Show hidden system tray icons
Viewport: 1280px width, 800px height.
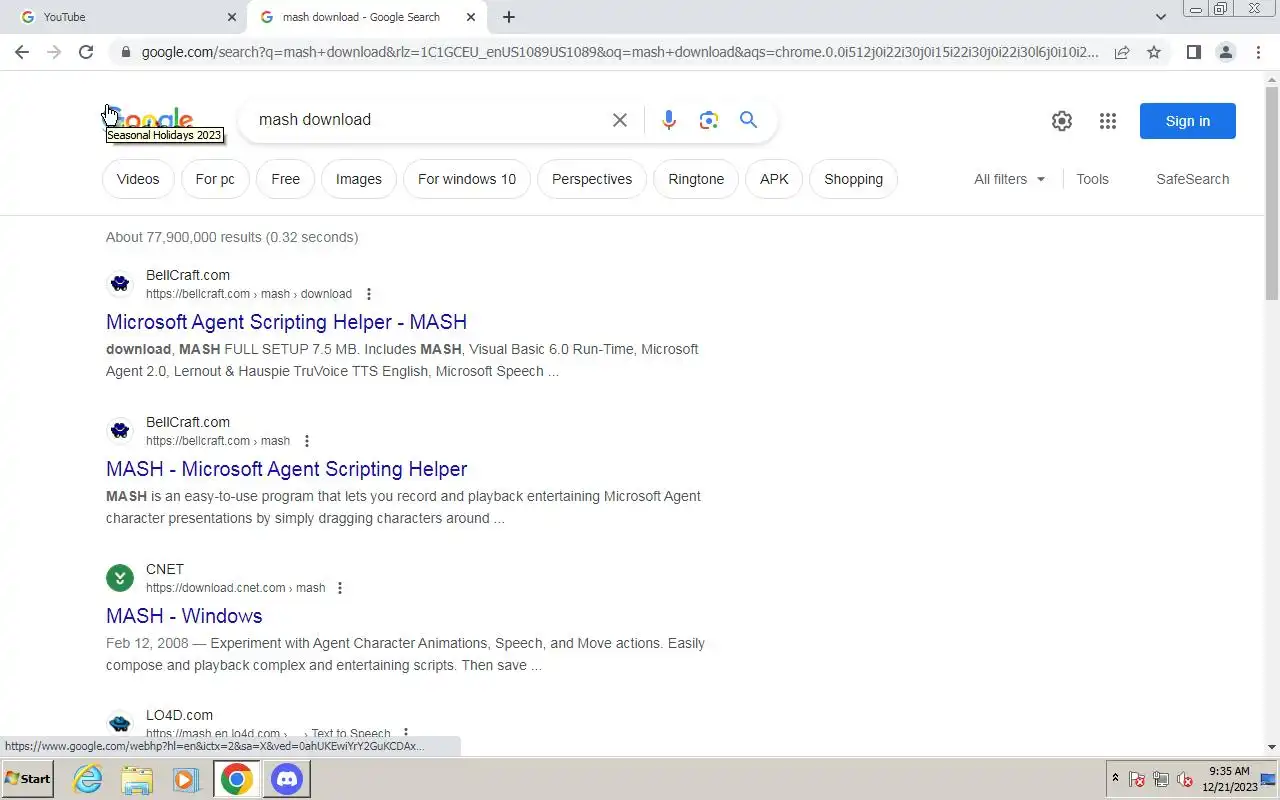pyautogui.click(x=1115, y=779)
